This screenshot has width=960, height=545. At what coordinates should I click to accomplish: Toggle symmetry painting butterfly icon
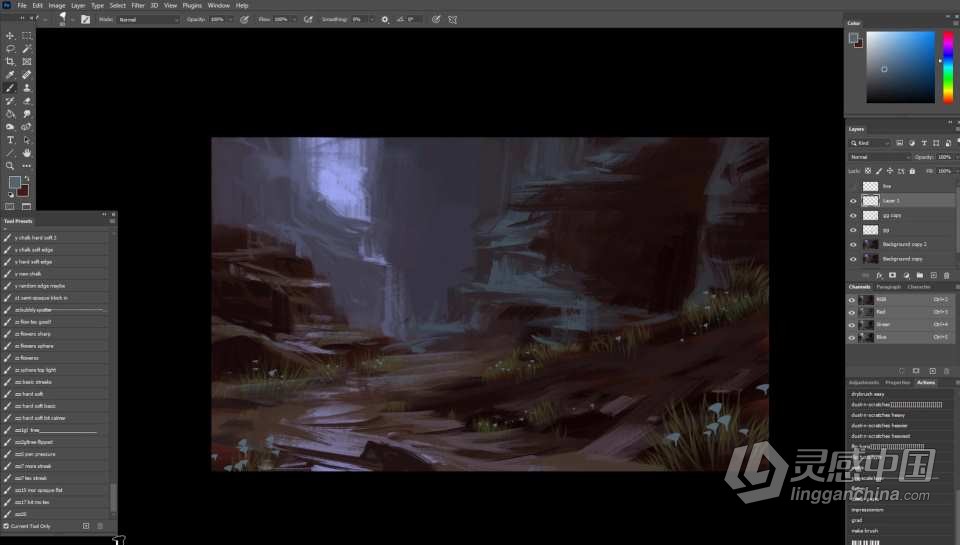click(452, 20)
